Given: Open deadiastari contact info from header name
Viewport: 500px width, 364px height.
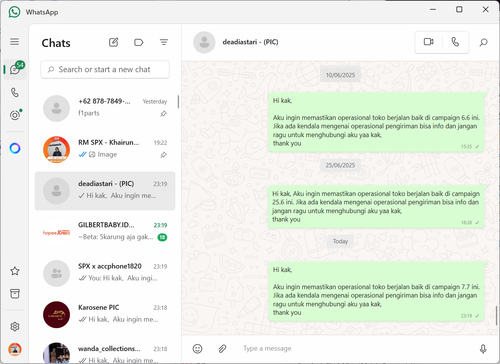Looking at the screenshot, I should point(250,42).
